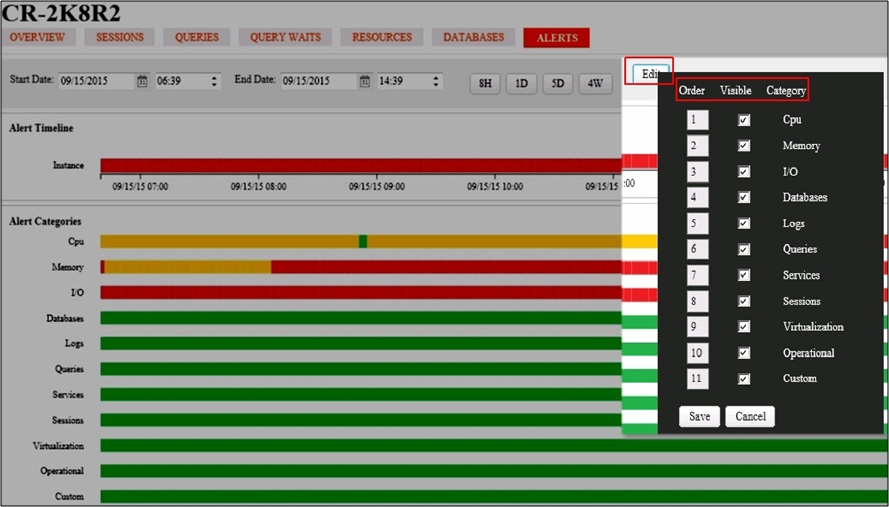Edit order number for Databases

[697, 197]
